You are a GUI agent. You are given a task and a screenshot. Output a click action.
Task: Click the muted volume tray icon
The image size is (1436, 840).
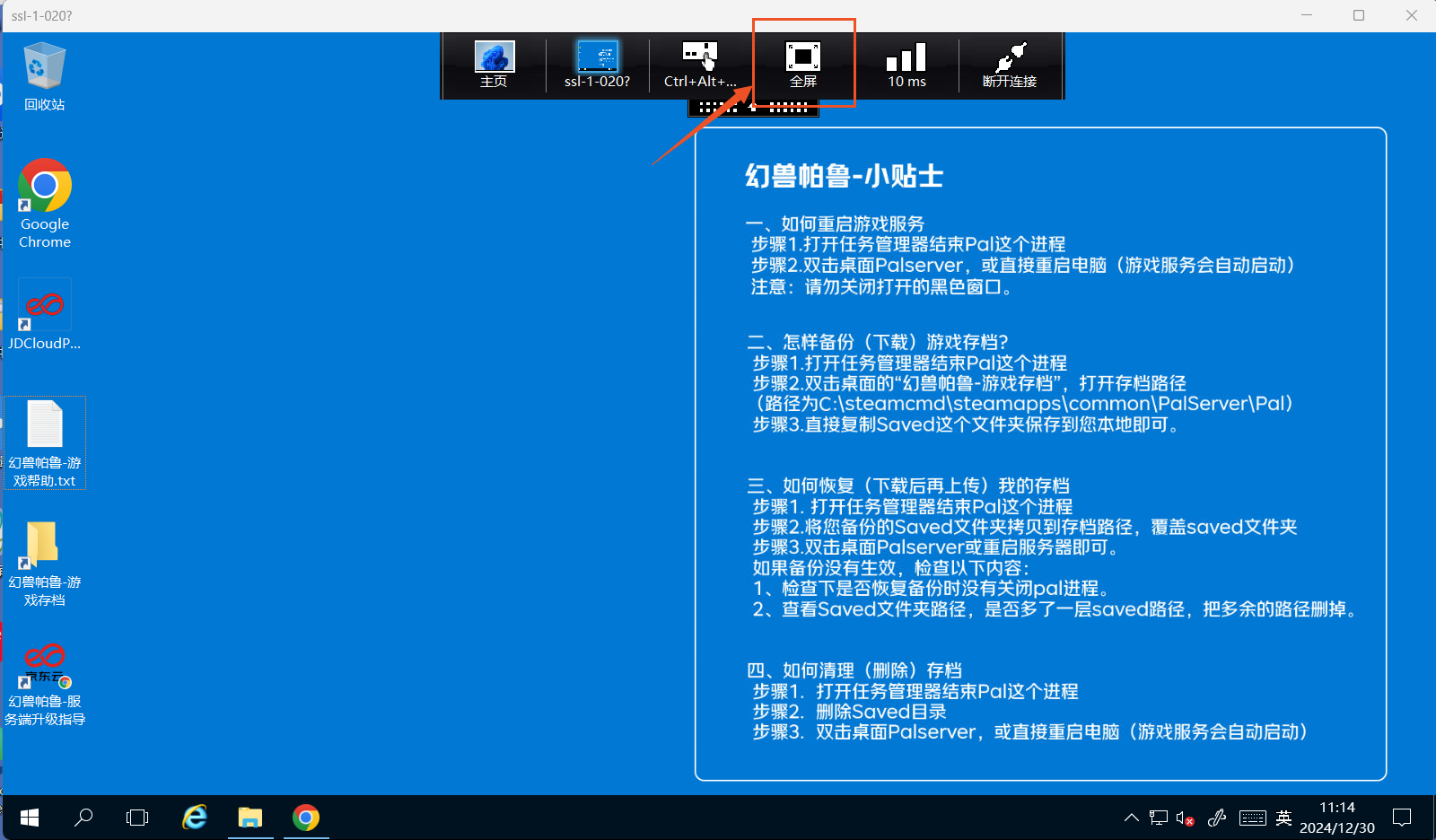1186,818
